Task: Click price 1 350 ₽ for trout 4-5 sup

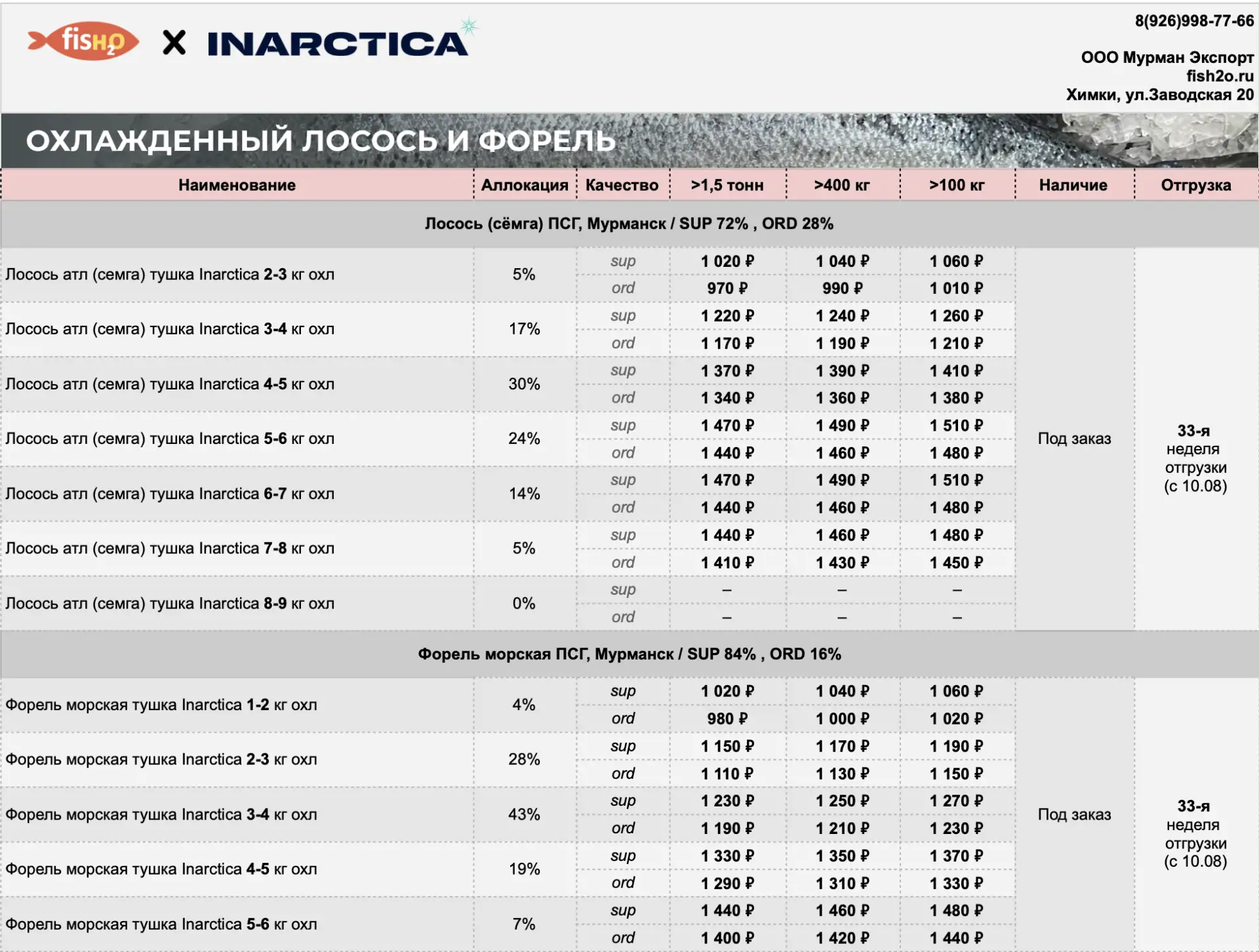Action: [843, 856]
